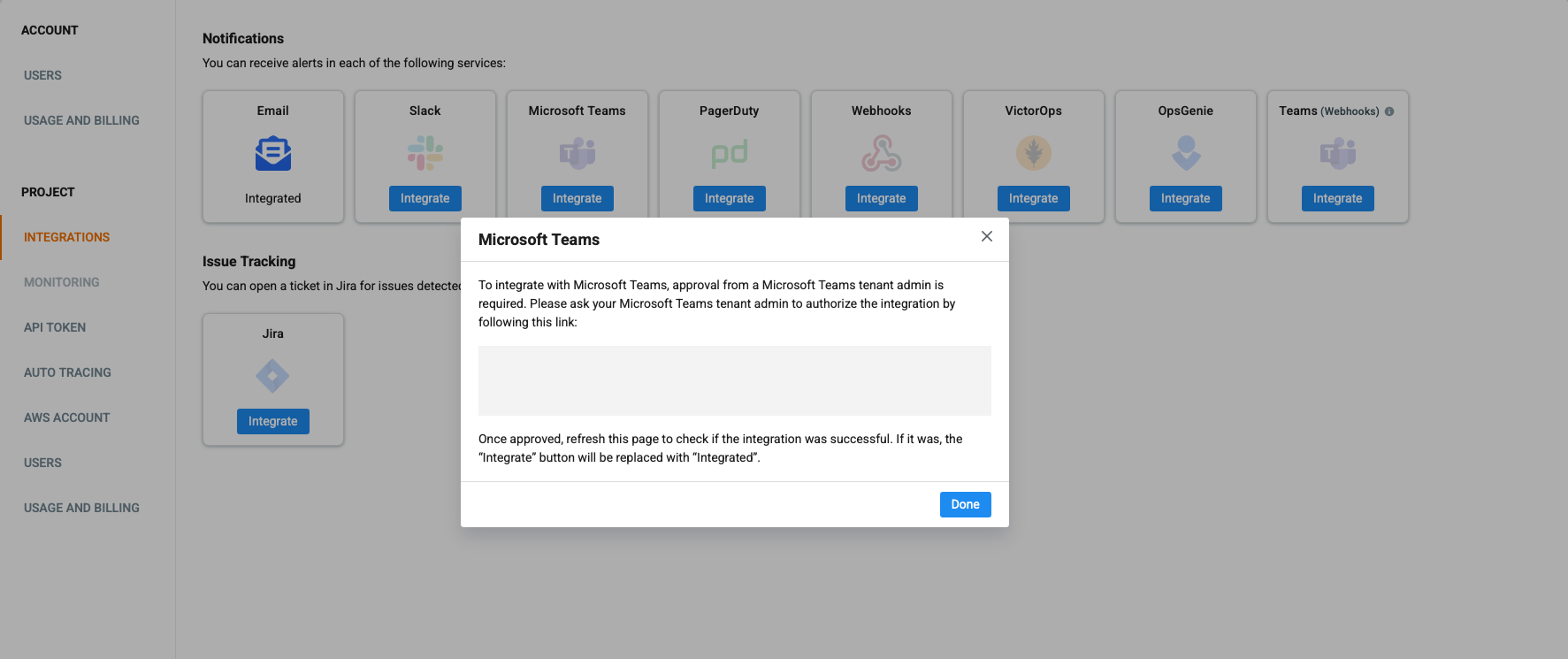The height and width of the screenshot is (659, 1568).
Task: Click the Email envelope icon
Action: coord(273,153)
